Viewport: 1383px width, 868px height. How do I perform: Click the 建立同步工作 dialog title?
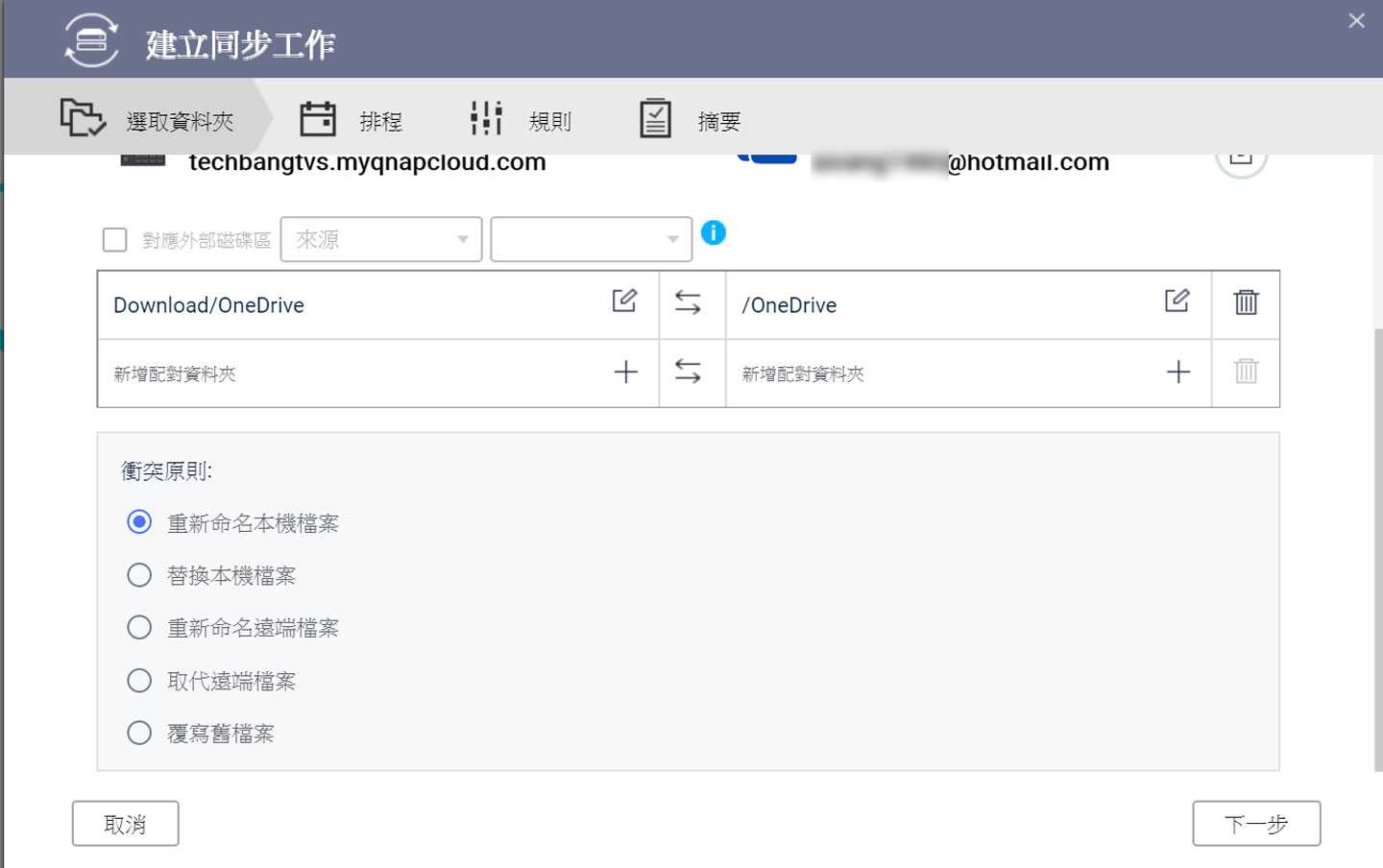240,44
